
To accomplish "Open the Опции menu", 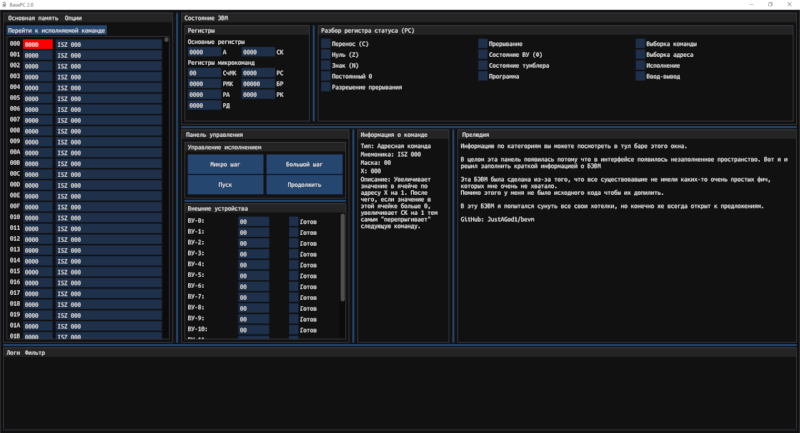I will pos(73,18).
